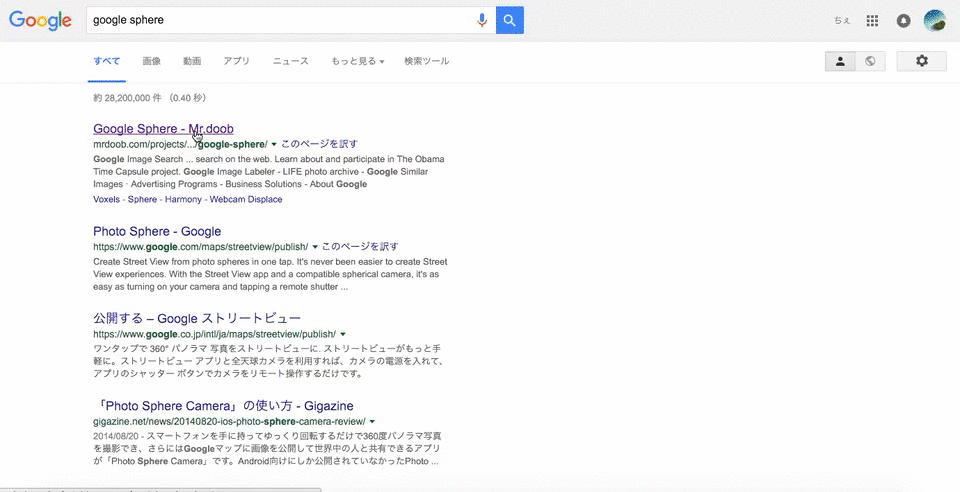Viewport: 960px width, 492px height.
Task: Open the Harmony sitelink
Action: point(183,199)
